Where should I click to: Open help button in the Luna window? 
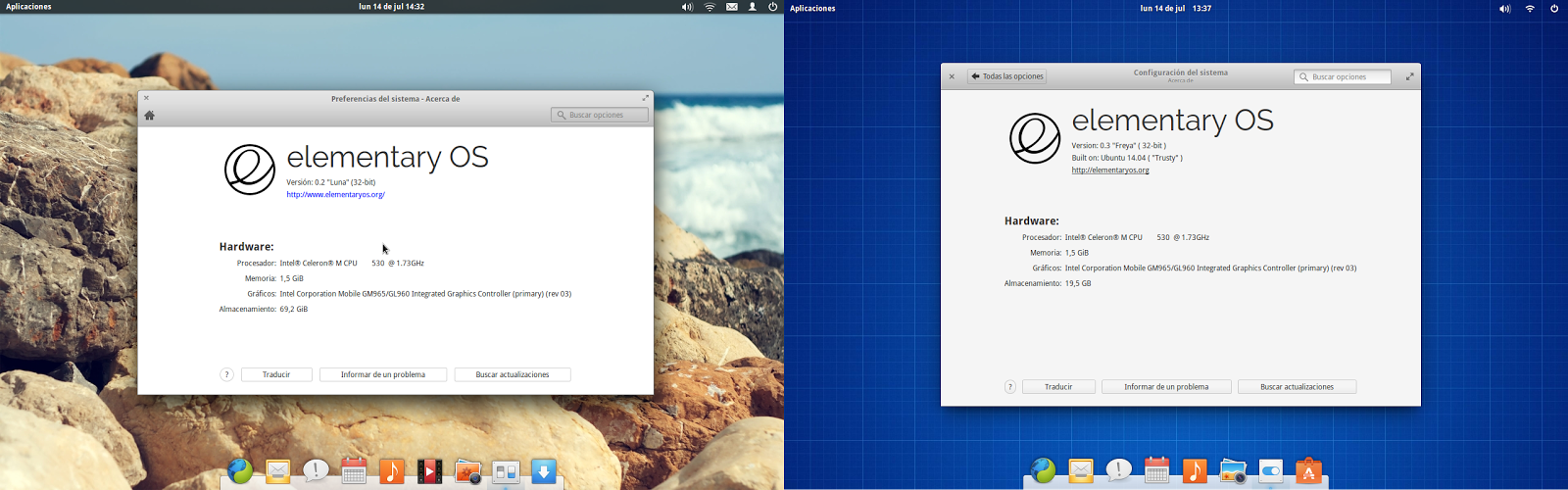226,374
